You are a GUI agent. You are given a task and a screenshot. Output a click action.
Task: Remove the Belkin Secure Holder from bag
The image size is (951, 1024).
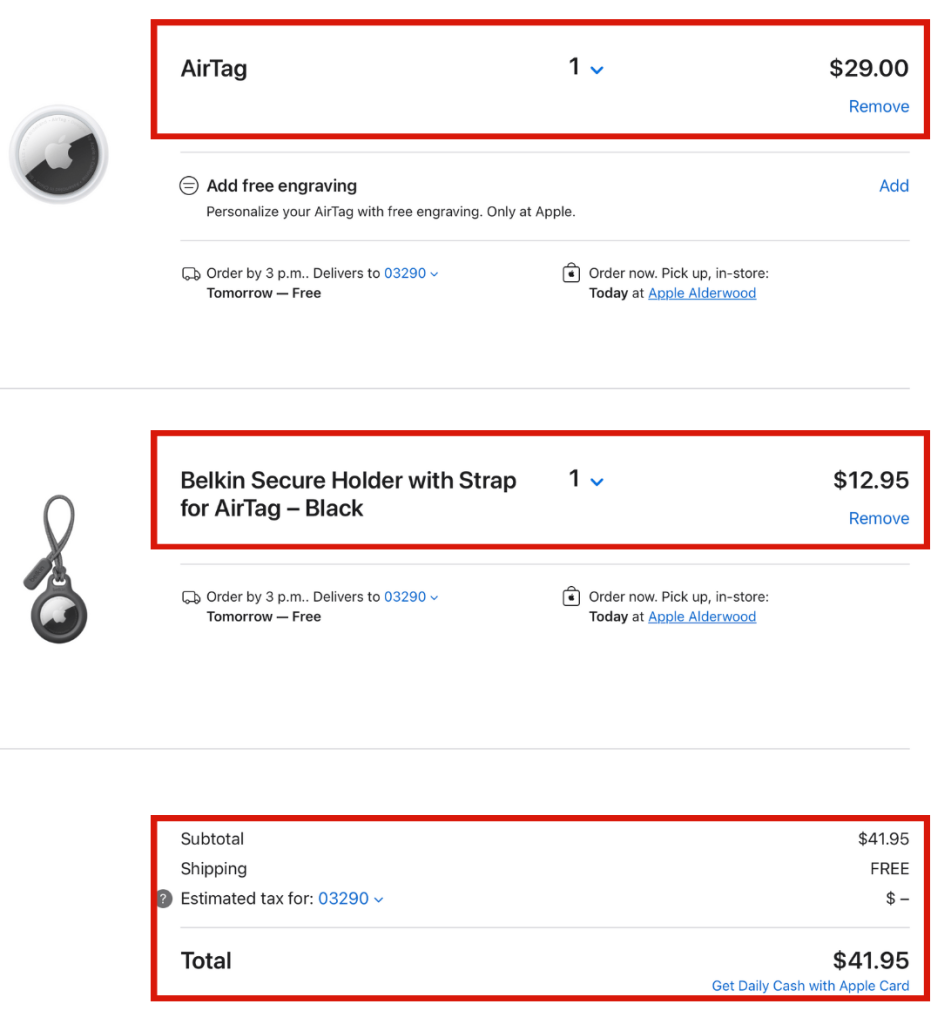pos(878,519)
